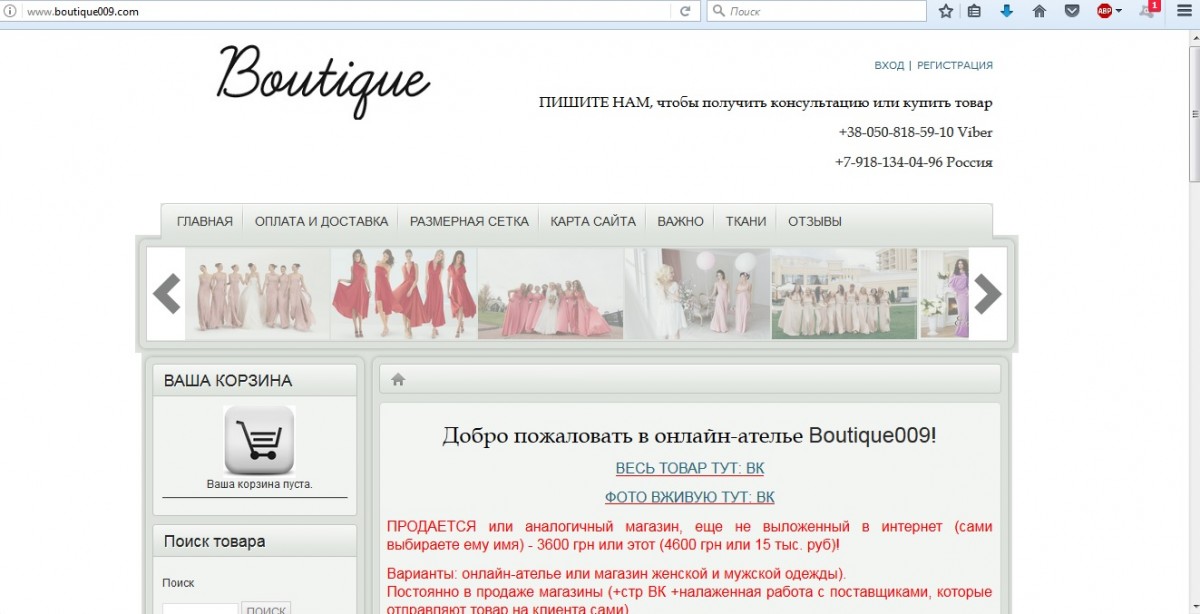Click the shopping cart icon
Image resolution: width=1200 pixels, height=614 pixels.
click(259, 439)
